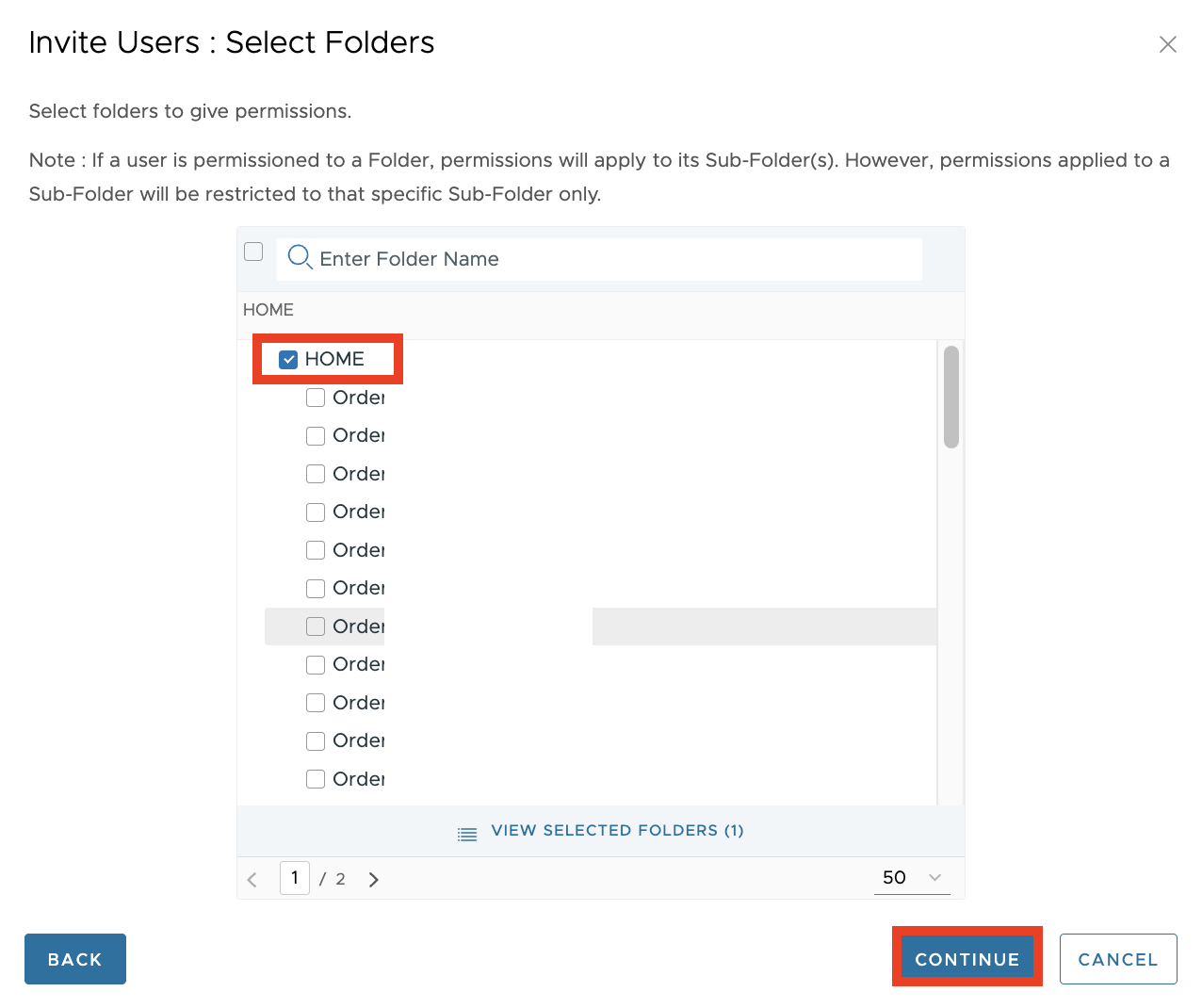The image size is (1202, 1008).
Task: Go to the next page of folders
Action: tap(374, 880)
